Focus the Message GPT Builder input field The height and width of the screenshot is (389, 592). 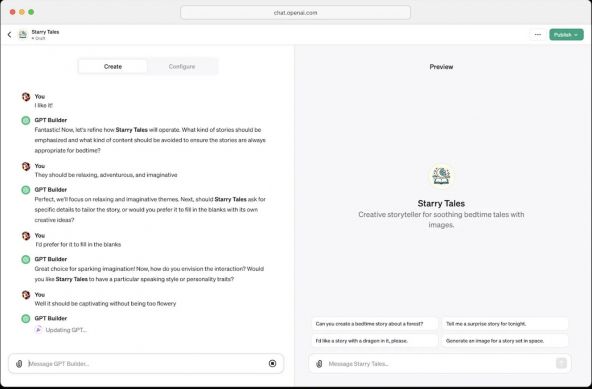tap(145, 364)
